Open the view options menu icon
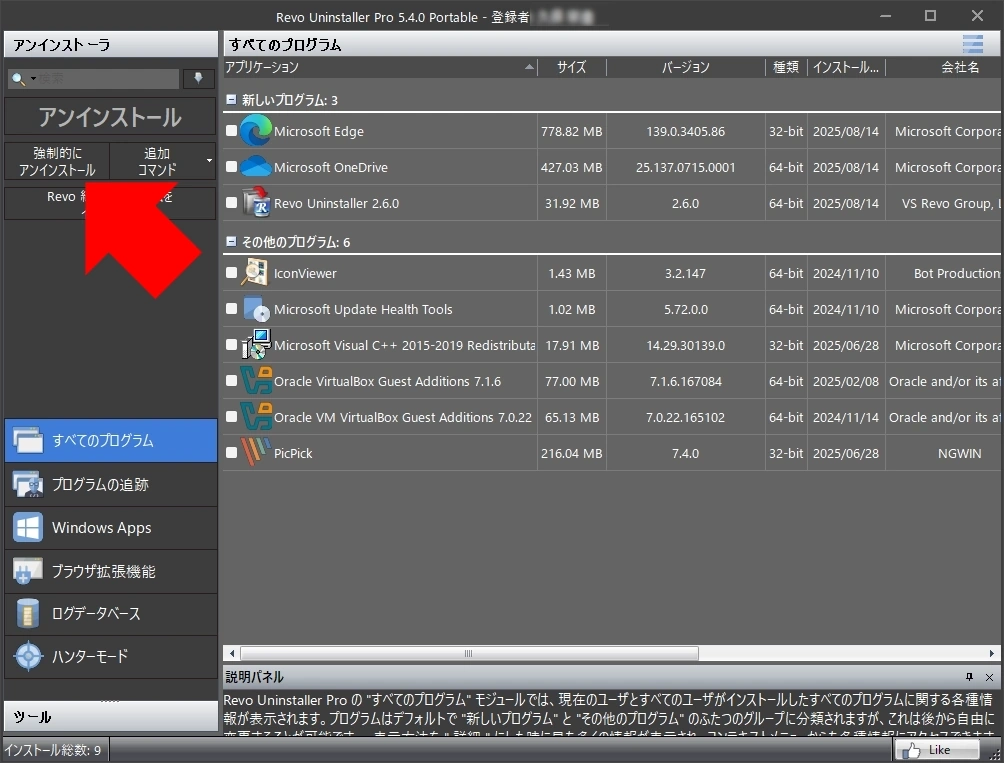This screenshot has height=763, width=1004. pyautogui.click(x=973, y=44)
